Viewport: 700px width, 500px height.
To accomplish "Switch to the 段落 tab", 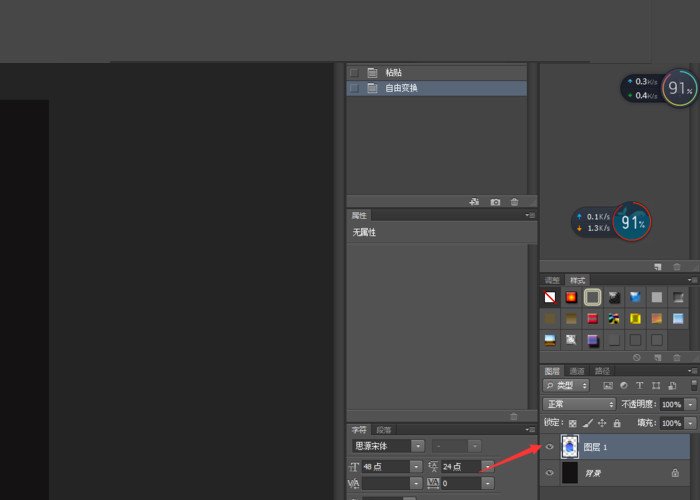I will click(384, 429).
